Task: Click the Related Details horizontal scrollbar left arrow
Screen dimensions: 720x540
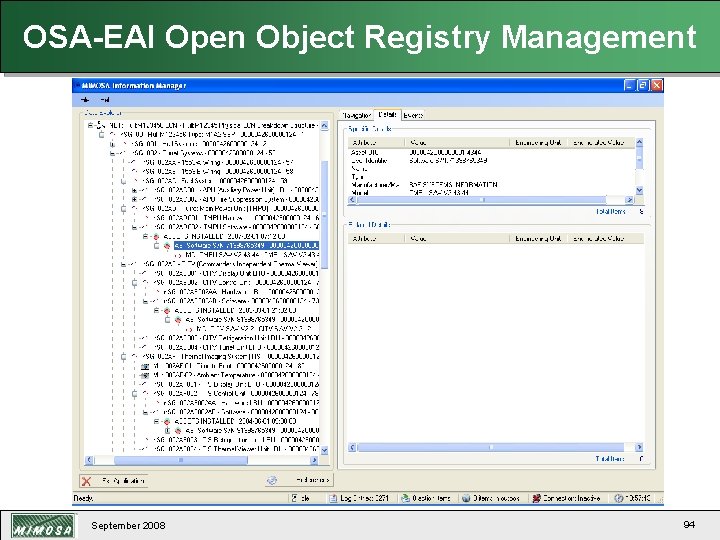Action: click(352, 447)
